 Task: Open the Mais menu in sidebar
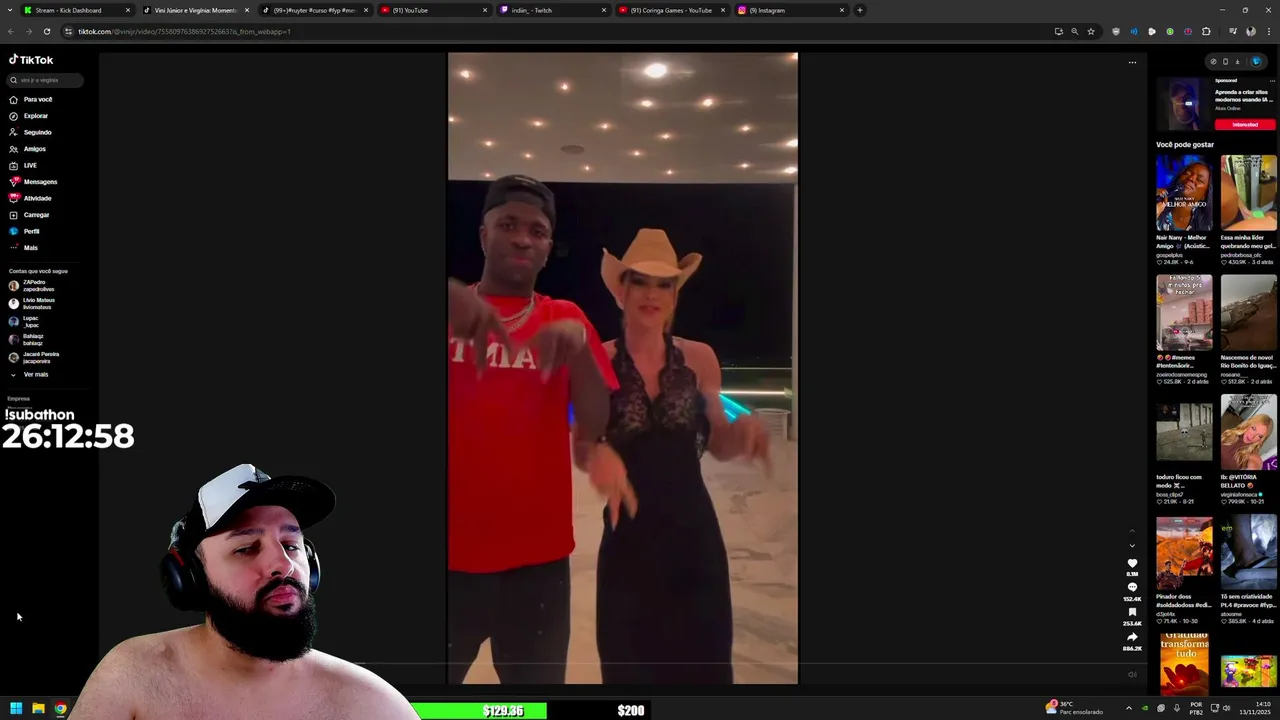click(24, 248)
